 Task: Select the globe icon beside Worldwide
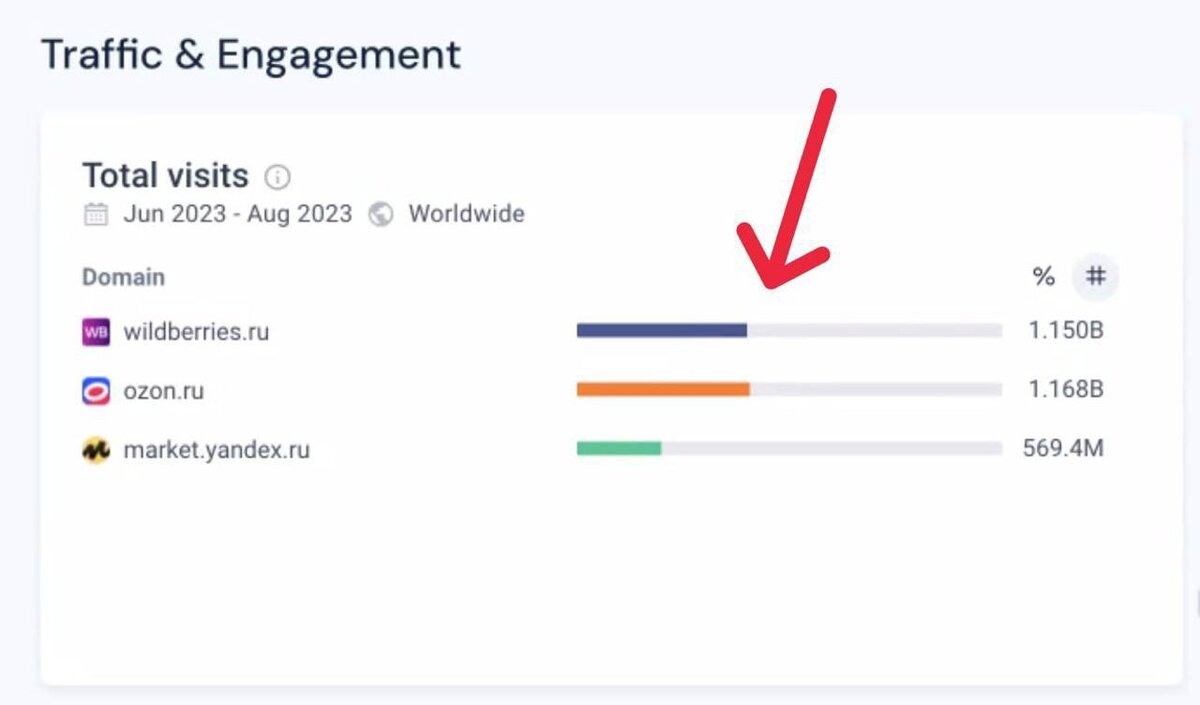pyautogui.click(x=380, y=214)
